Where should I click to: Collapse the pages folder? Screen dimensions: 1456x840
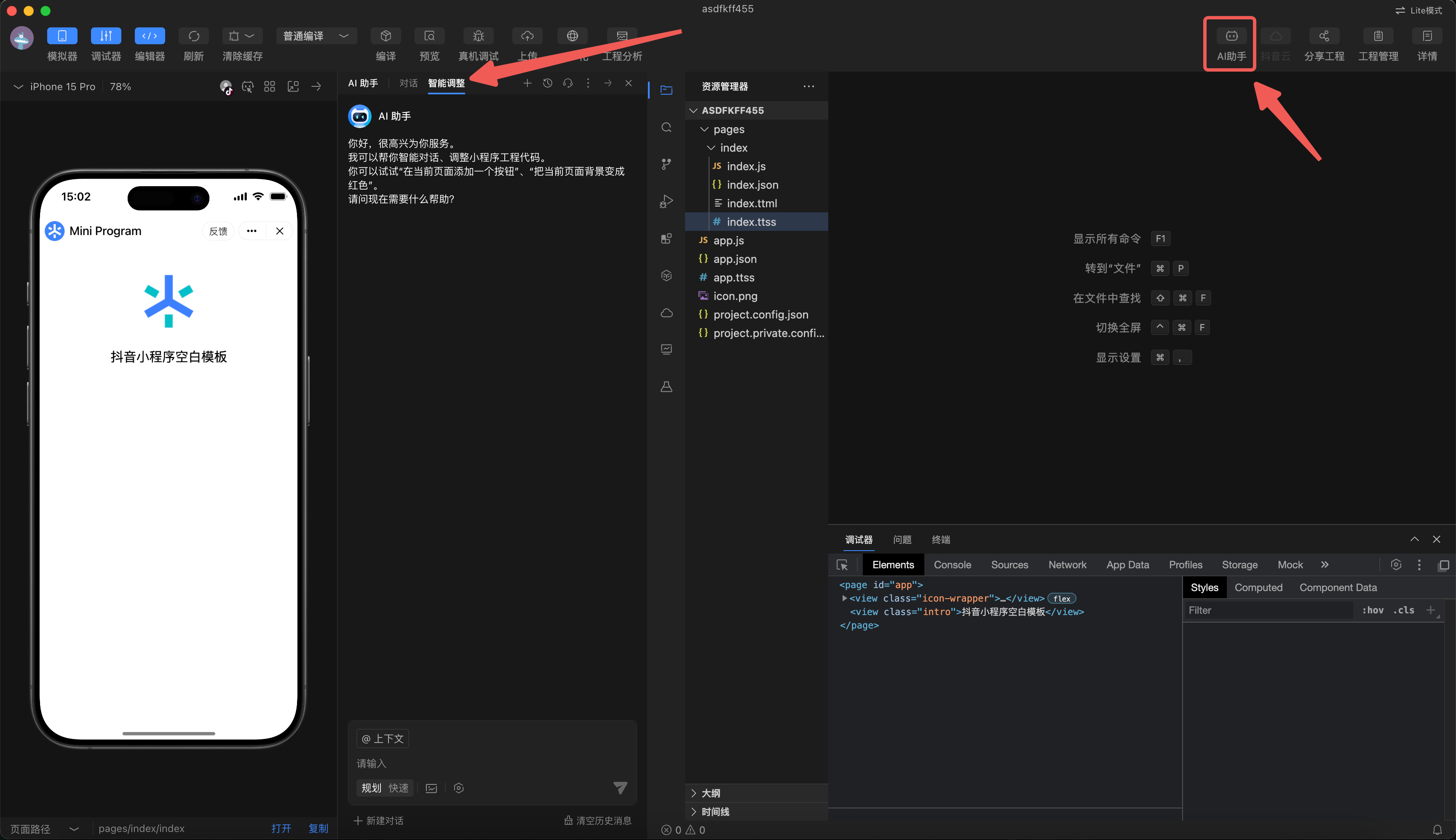(728, 129)
